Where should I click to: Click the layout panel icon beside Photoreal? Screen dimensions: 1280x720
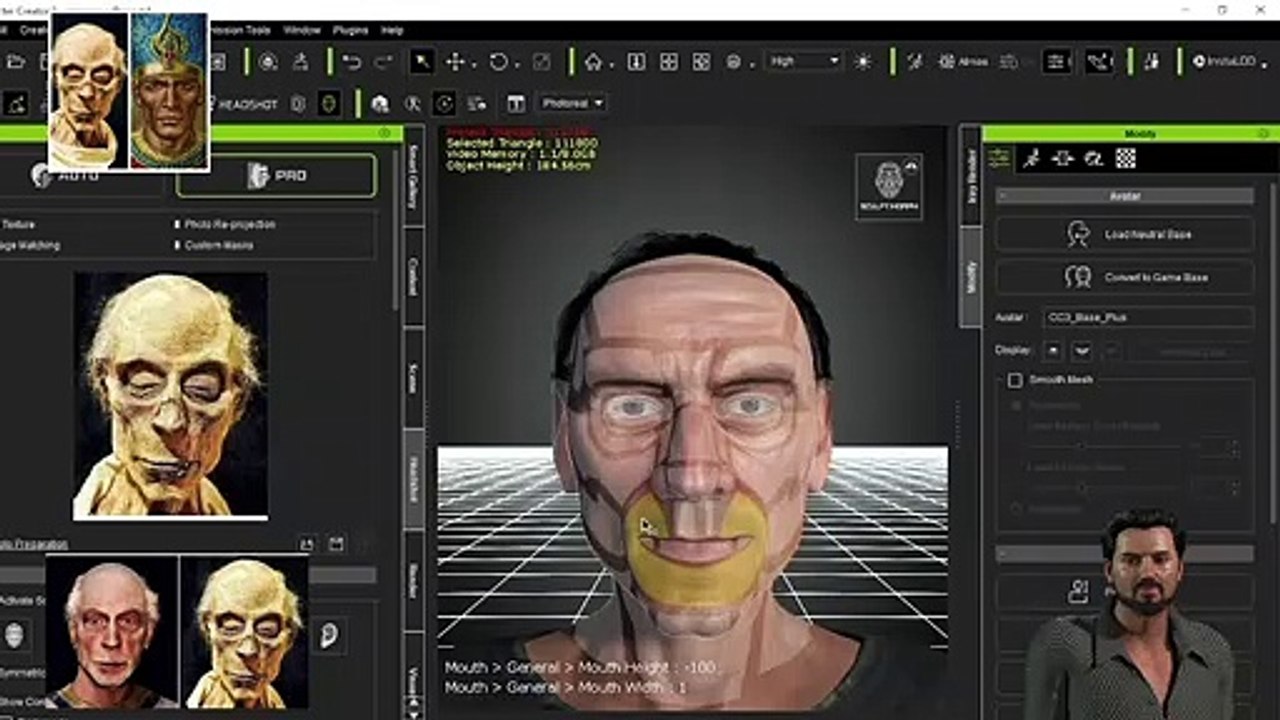(516, 103)
